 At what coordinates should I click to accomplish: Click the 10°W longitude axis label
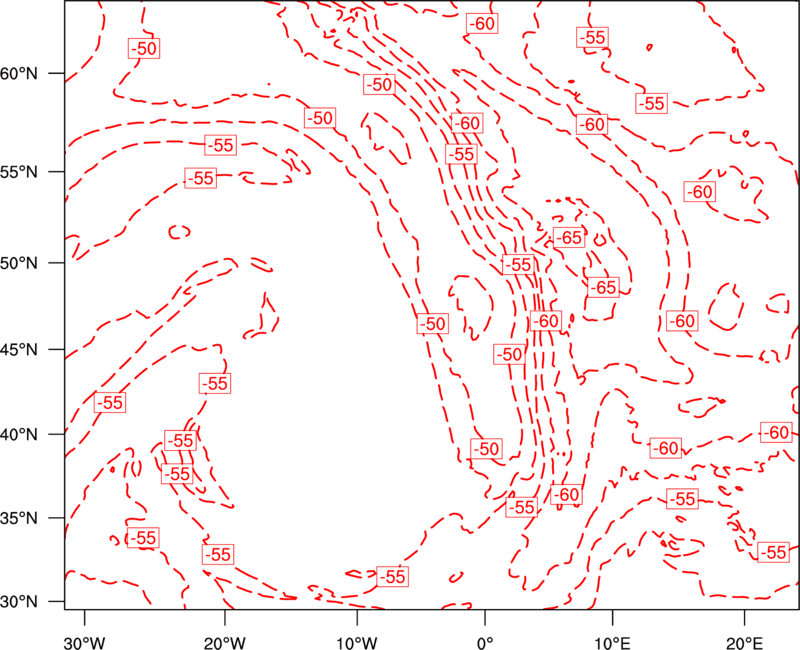click(x=357, y=642)
